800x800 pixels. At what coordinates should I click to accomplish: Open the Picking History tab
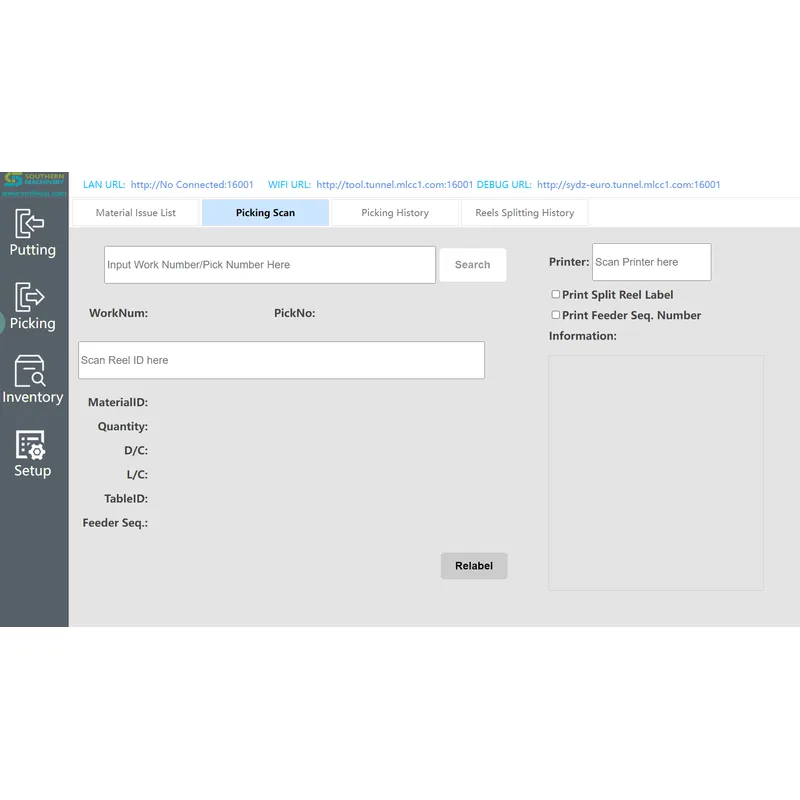pos(394,212)
